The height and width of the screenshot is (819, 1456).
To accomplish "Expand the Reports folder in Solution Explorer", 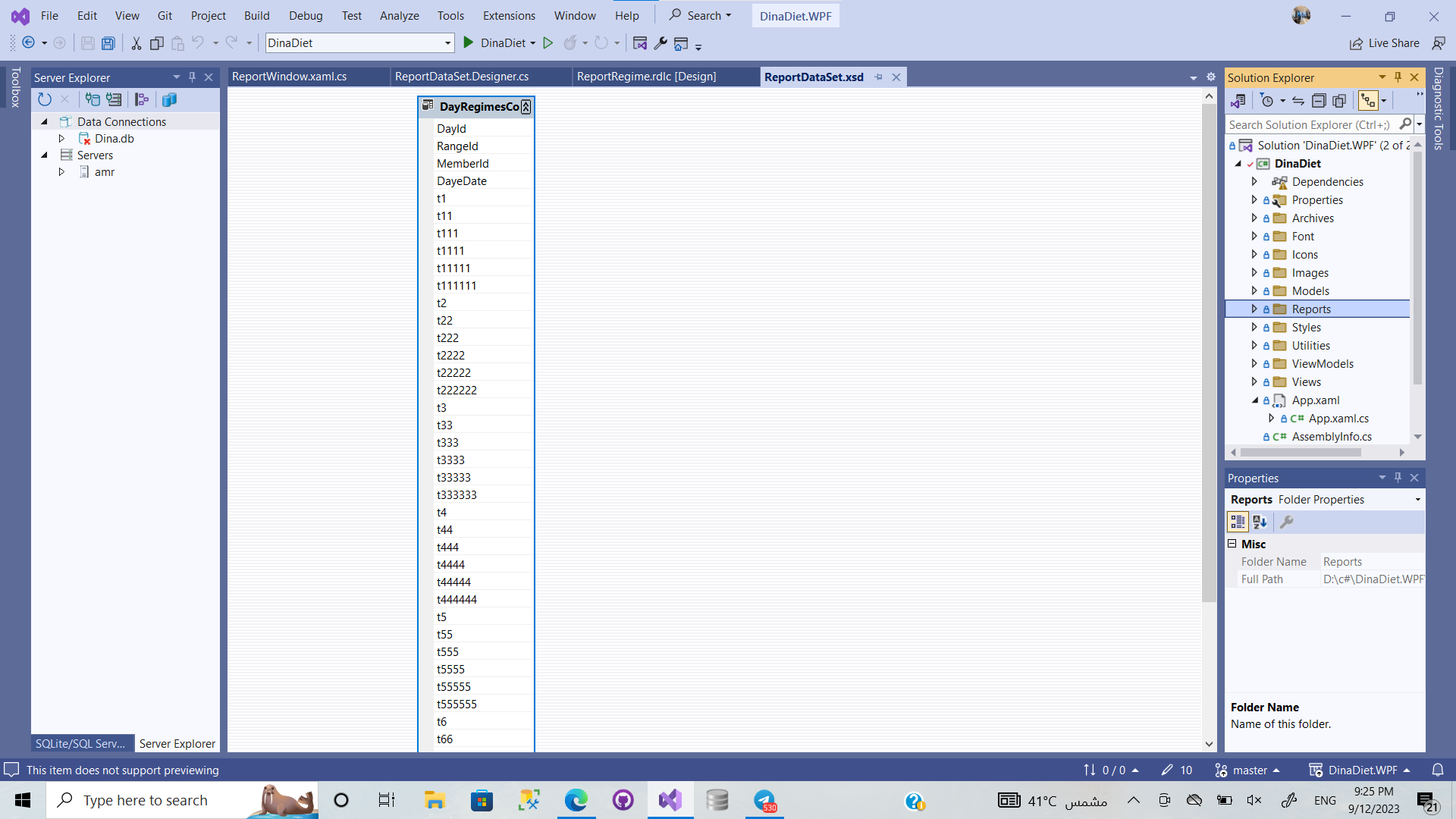I will 1254,309.
